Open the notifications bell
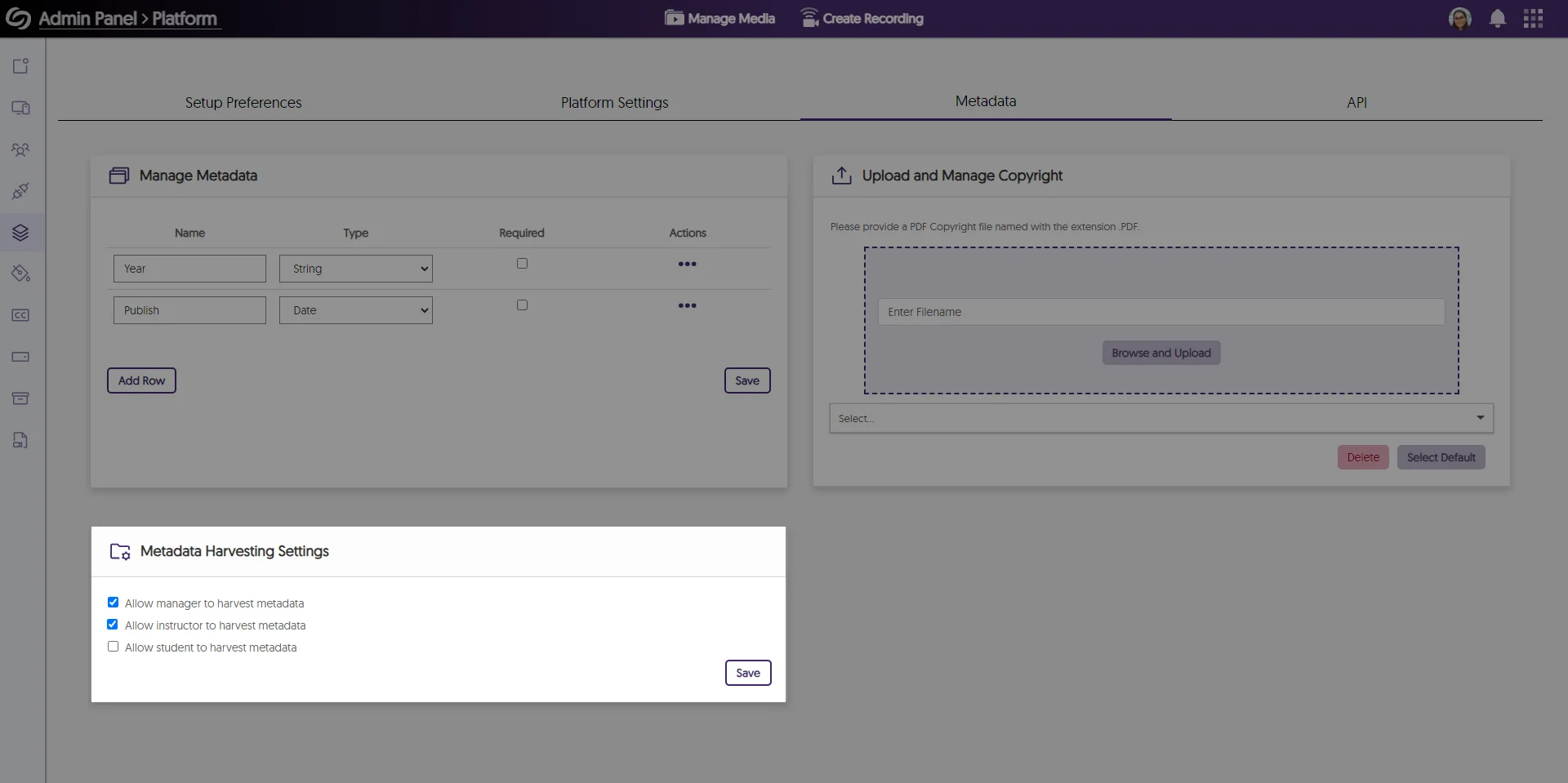This screenshot has width=1568, height=783. click(1497, 18)
